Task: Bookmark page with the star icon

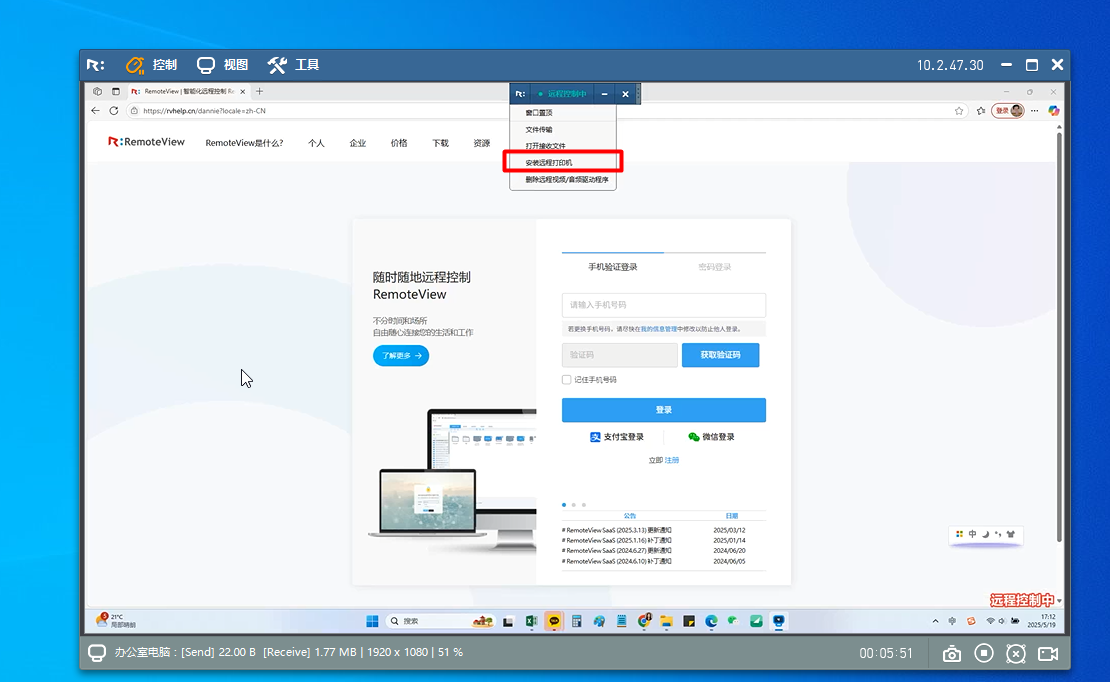Action: point(959,110)
